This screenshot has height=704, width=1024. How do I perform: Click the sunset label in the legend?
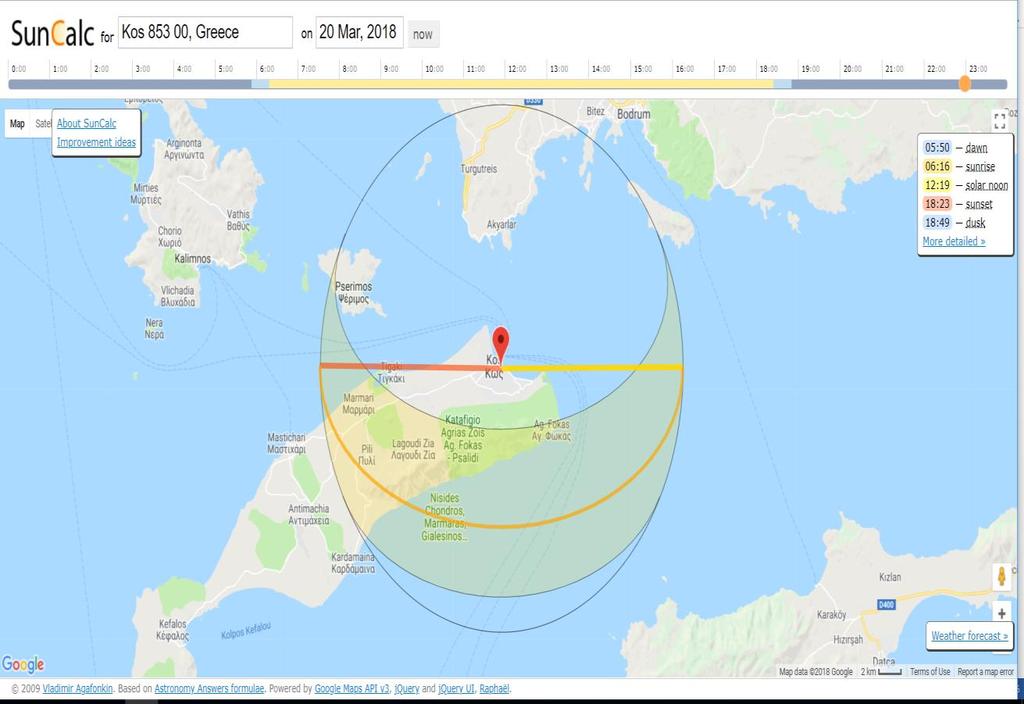click(978, 204)
